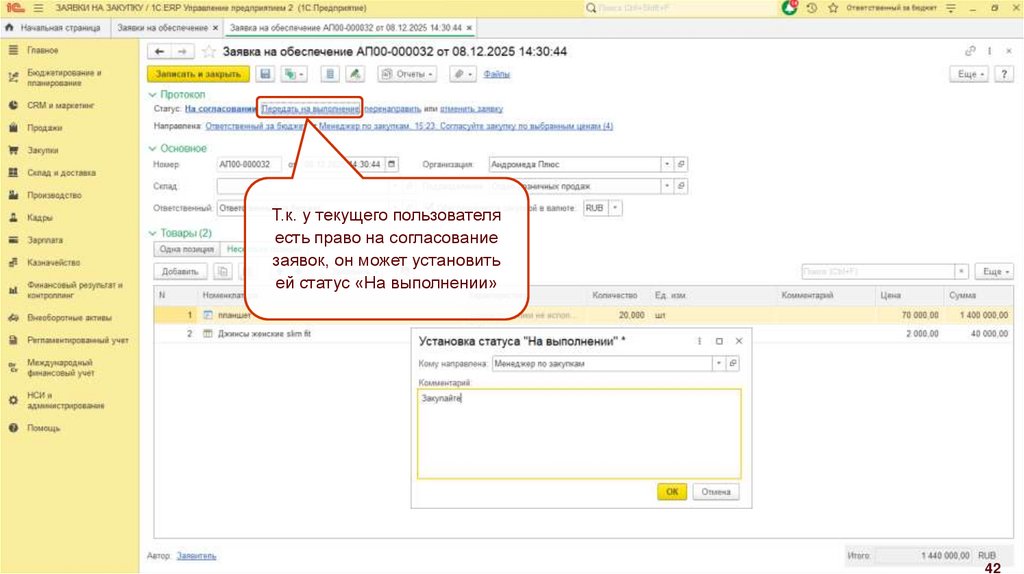Open the Заявитель author link
This screenshot has width=1024, height=574.
196,556
